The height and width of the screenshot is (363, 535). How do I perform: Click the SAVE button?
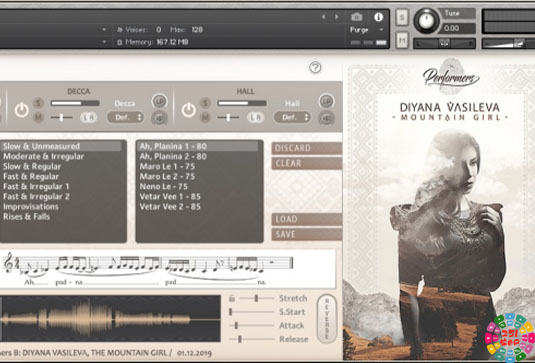pyautogui.click(x=307, y=234)
